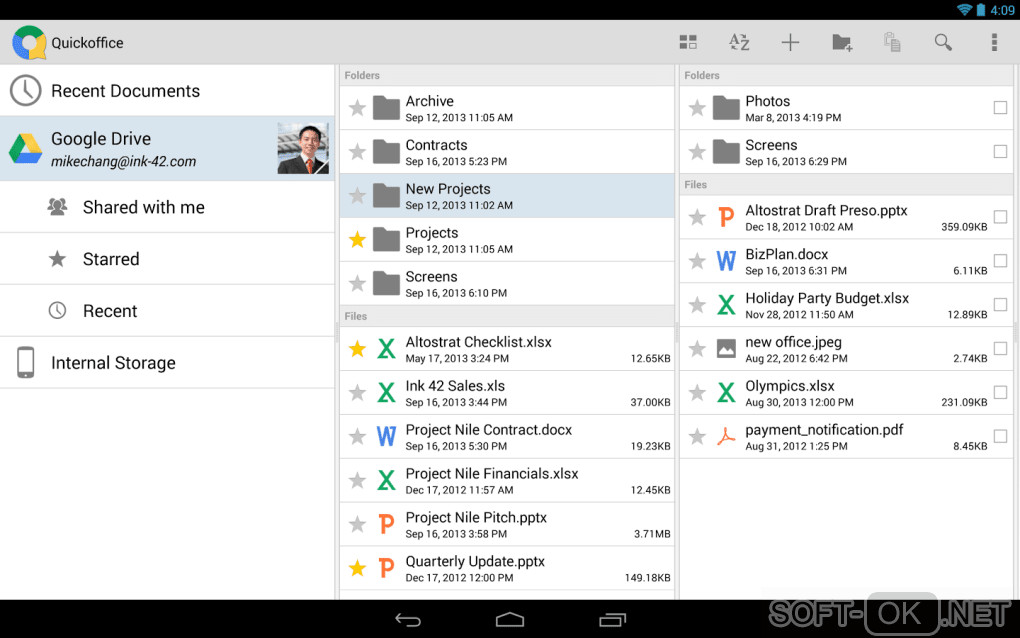Open Quarterly Update.pptx

tap(507, 568)
